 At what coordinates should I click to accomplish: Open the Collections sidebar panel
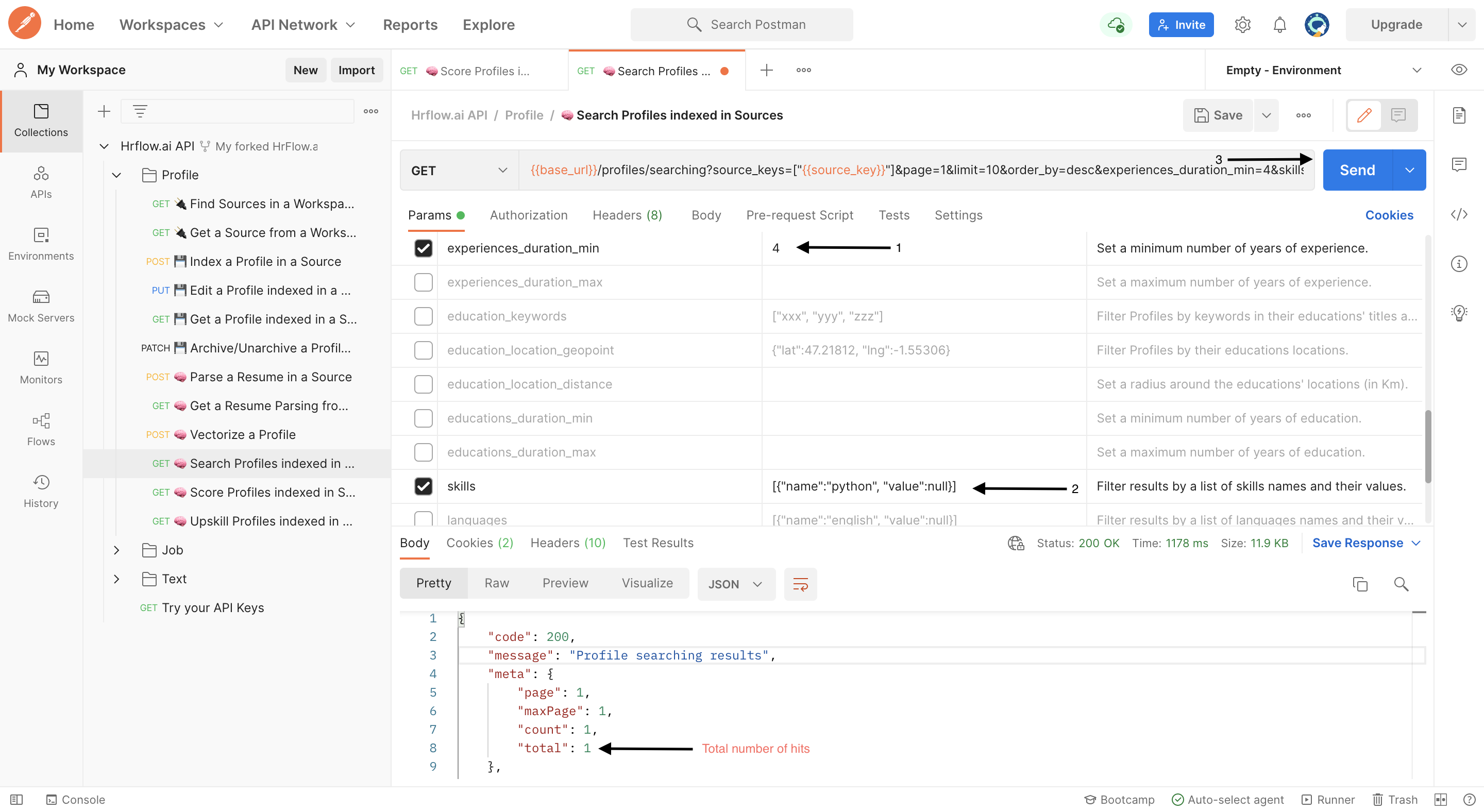(x=41, y=121)
